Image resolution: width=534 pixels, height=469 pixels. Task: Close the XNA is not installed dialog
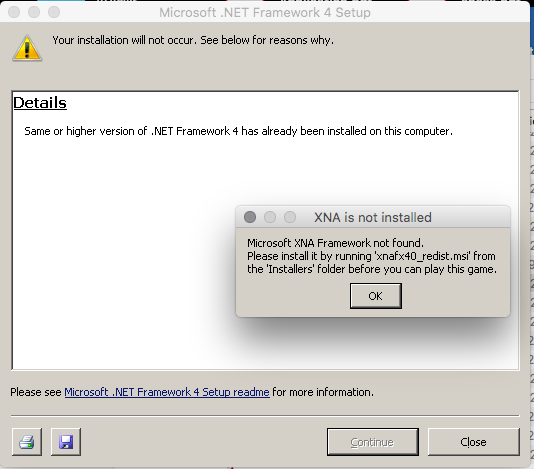pos(250,217)
